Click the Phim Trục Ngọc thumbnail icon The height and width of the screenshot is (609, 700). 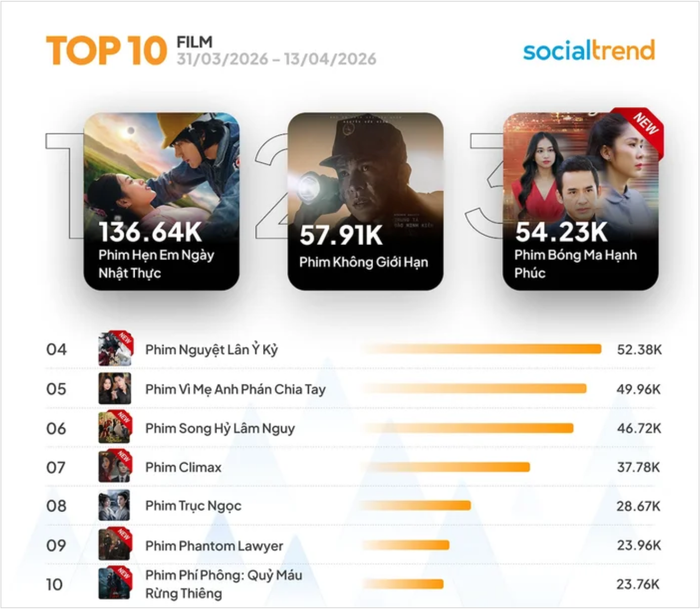(115, 506)
